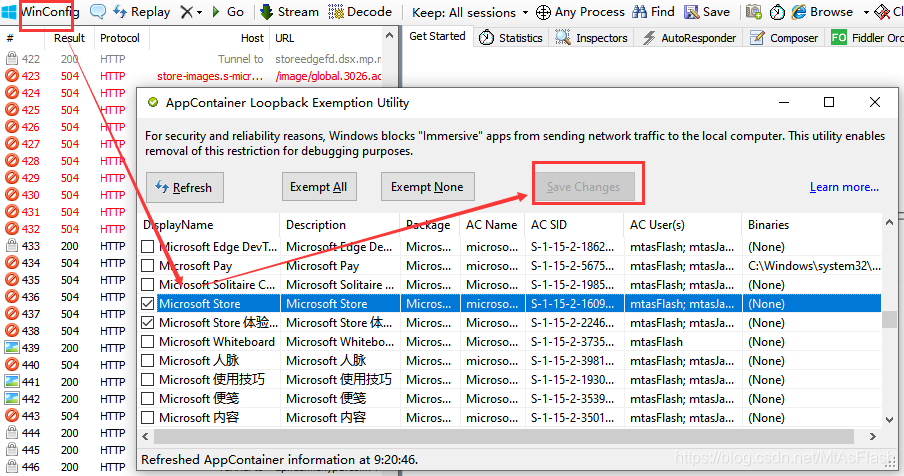Open the Keep: All sessions dropdown

(x=470, y=12)
